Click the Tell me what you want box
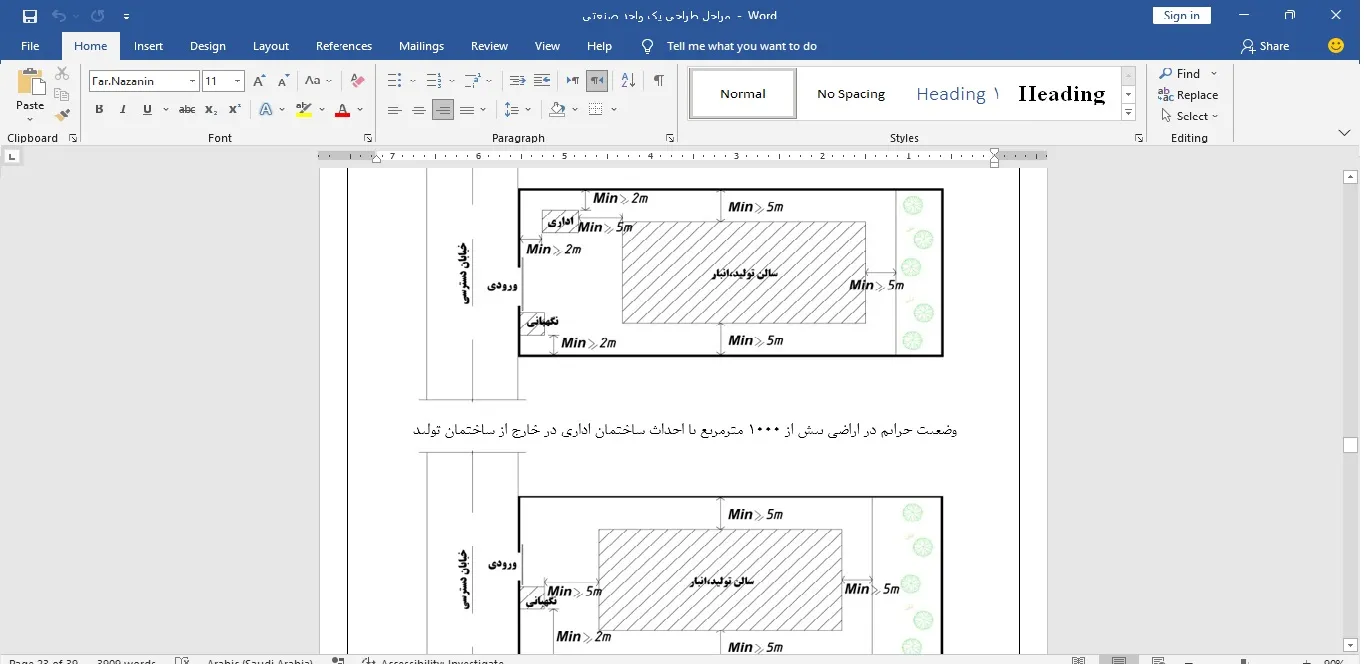Screen dimensions: 1364x664 pyautogui.click(x=741, y=46)
